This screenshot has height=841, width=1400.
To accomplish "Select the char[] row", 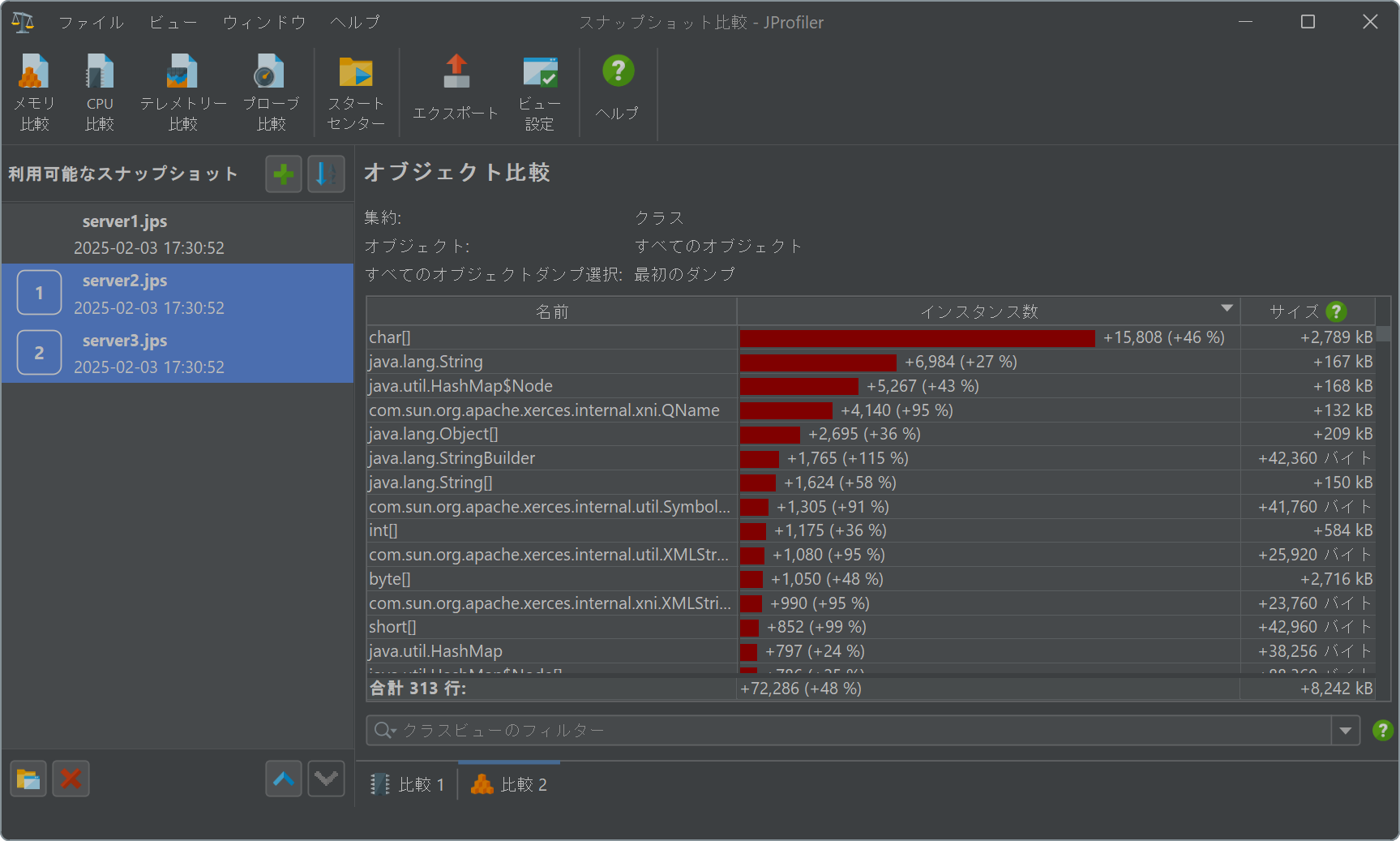I will (x=871, y=337).
